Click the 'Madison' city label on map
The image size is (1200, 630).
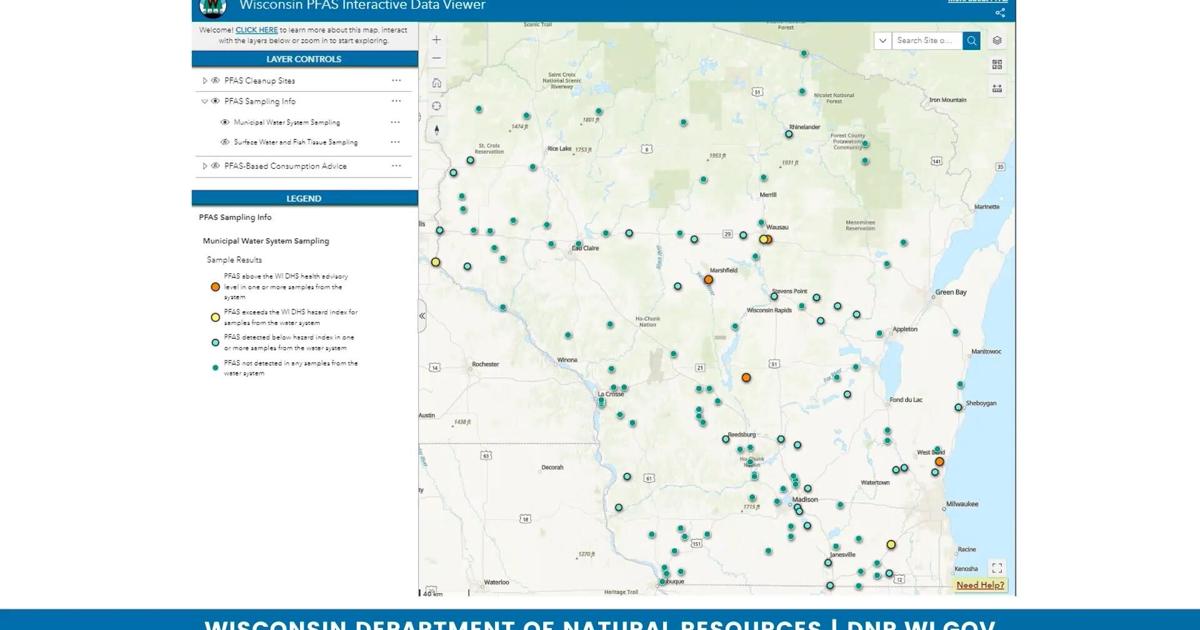(x=805, y=499)
